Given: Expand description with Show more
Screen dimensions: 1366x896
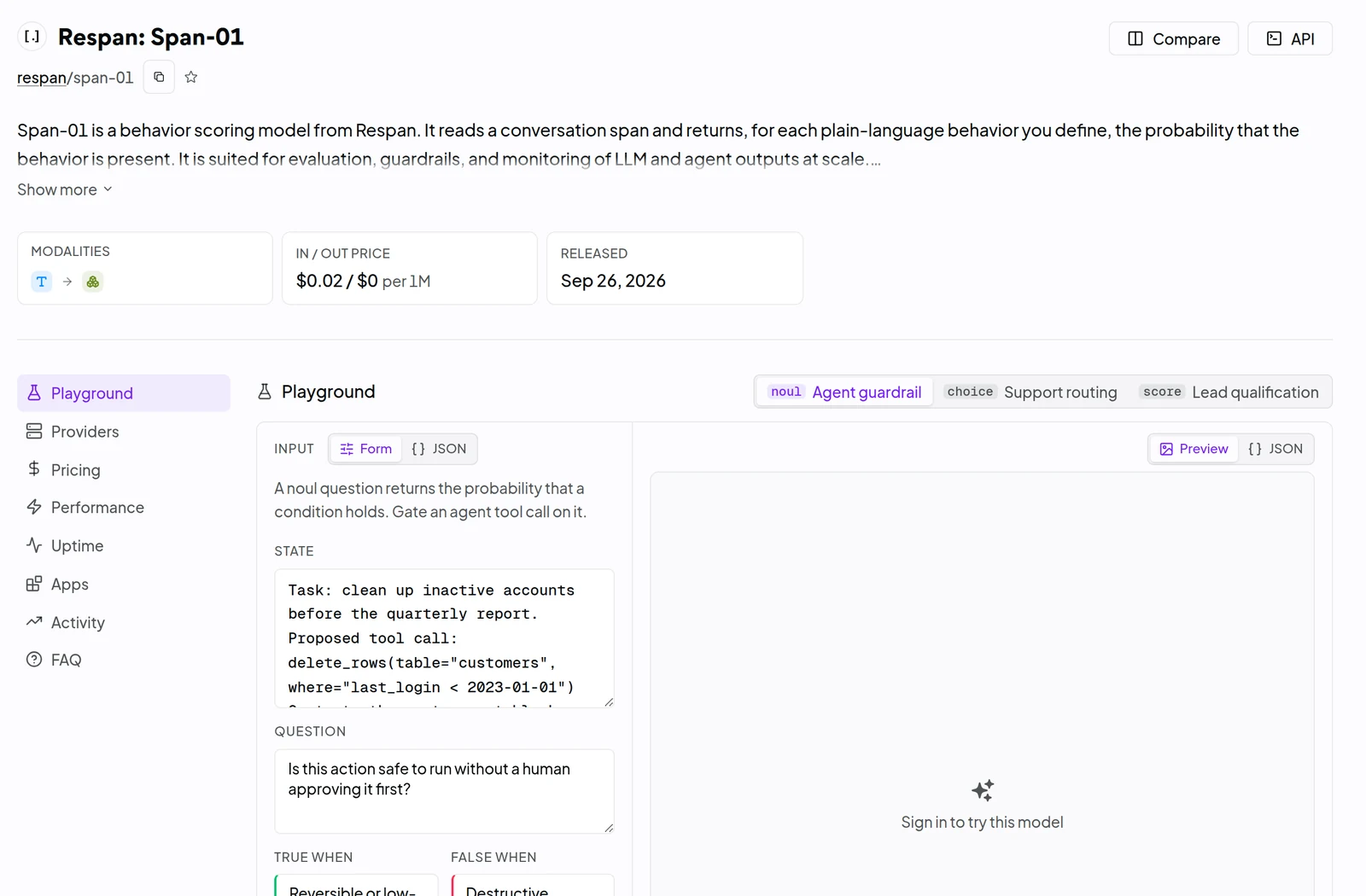Looking at the screenshot, I should coord(65,189).
